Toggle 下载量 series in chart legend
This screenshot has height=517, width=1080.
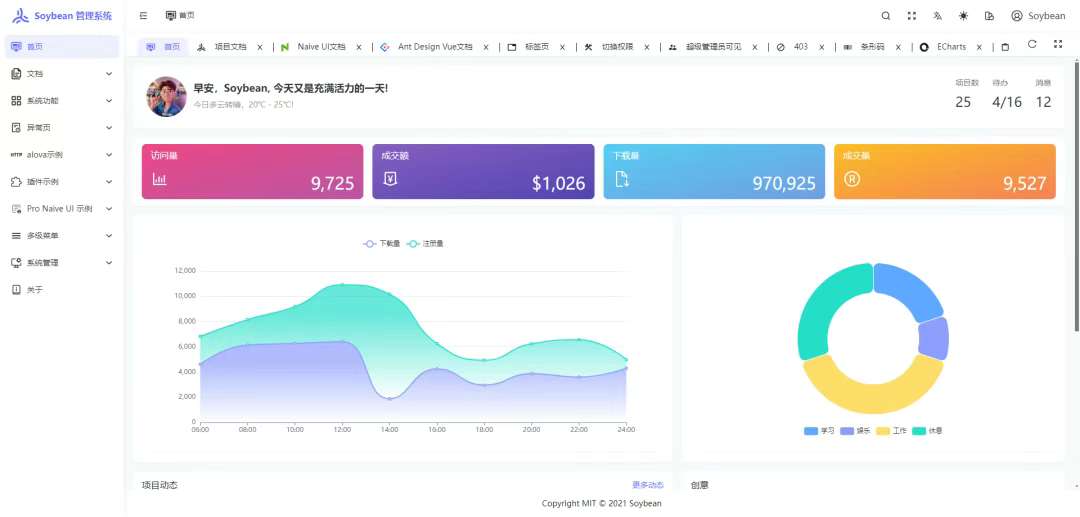click(382, 244)
